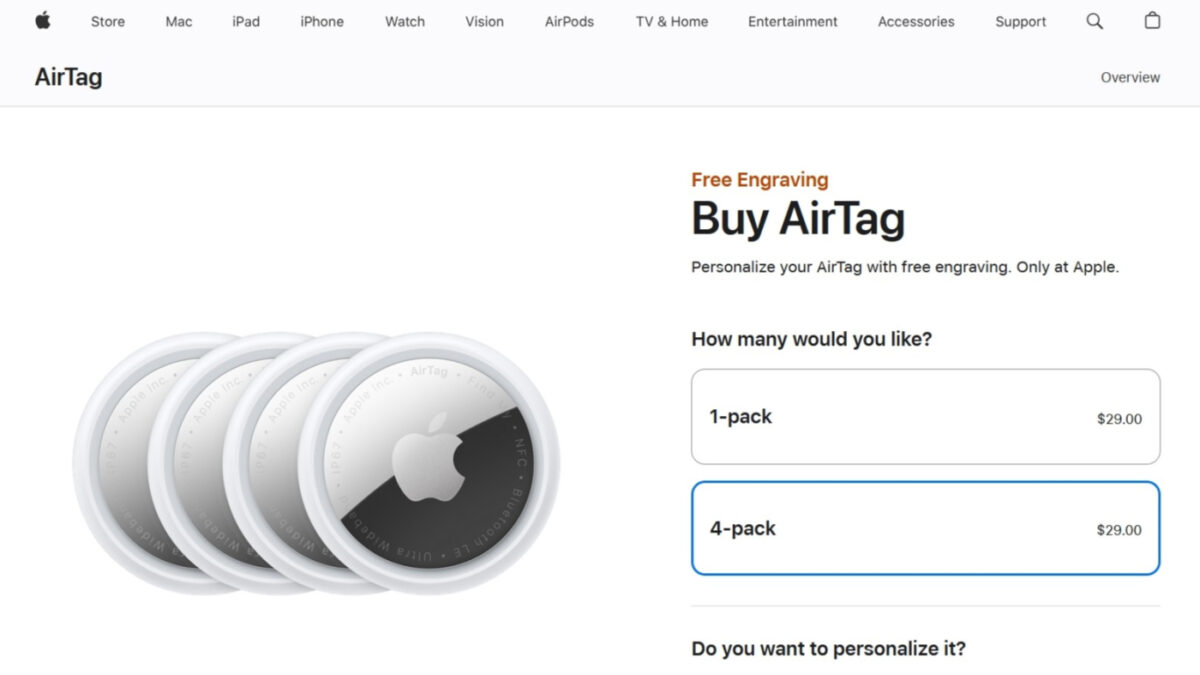The width and height of the screenshot is (1200, 675).
Task: Click the Free Engraving label
Action: pyautogui.click(x=759, y=180)
